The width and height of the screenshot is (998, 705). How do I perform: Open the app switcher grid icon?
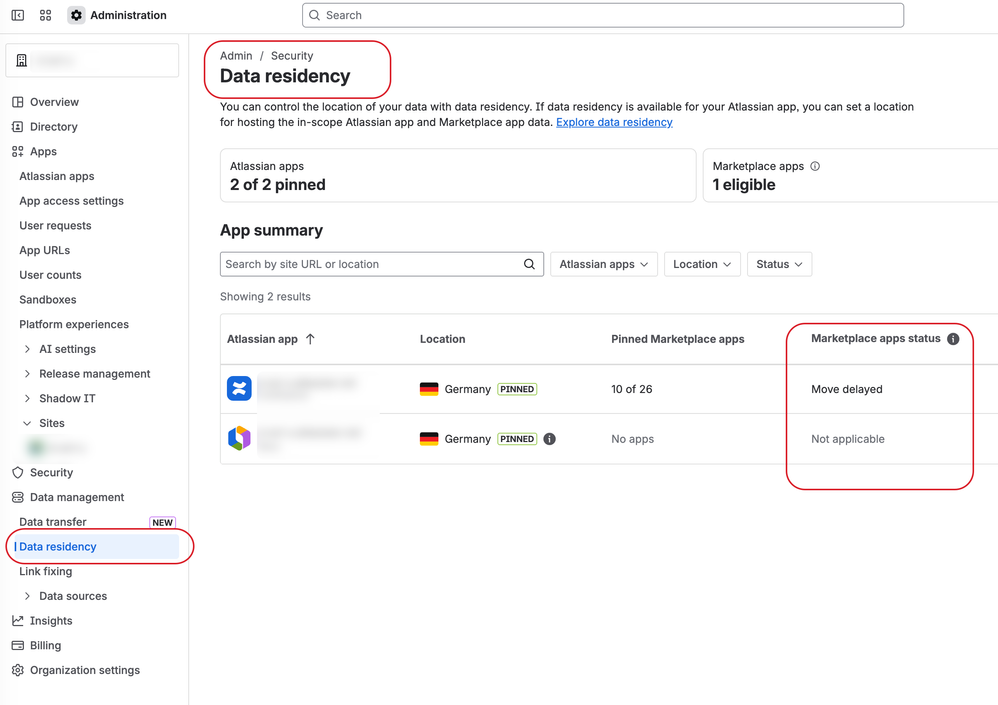pyautogui.click(x=45, y=15)
